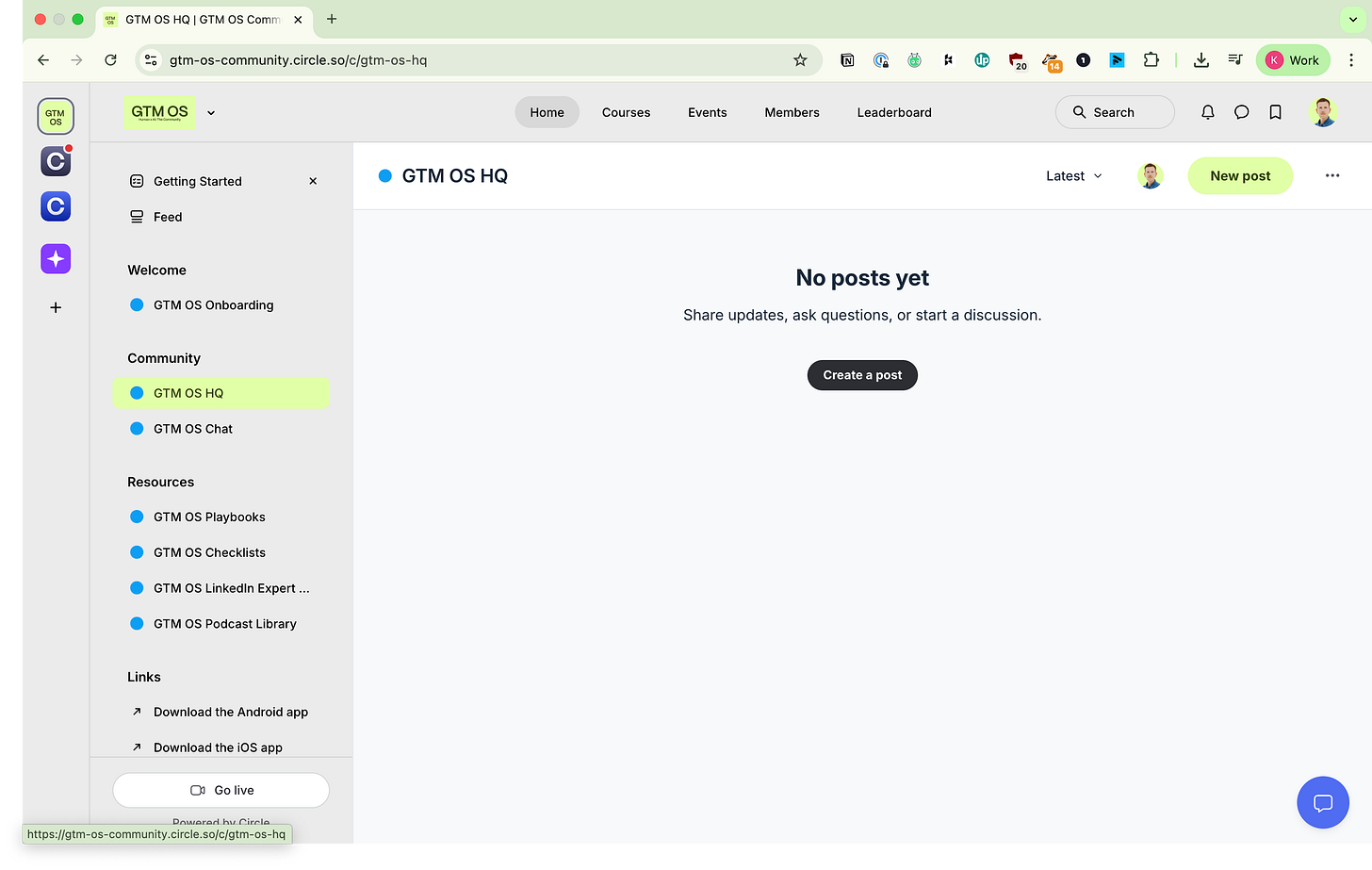This screenshot has width=1372, height=870.
Task: Click the Welcome section heading
Action: click(156, 270)
